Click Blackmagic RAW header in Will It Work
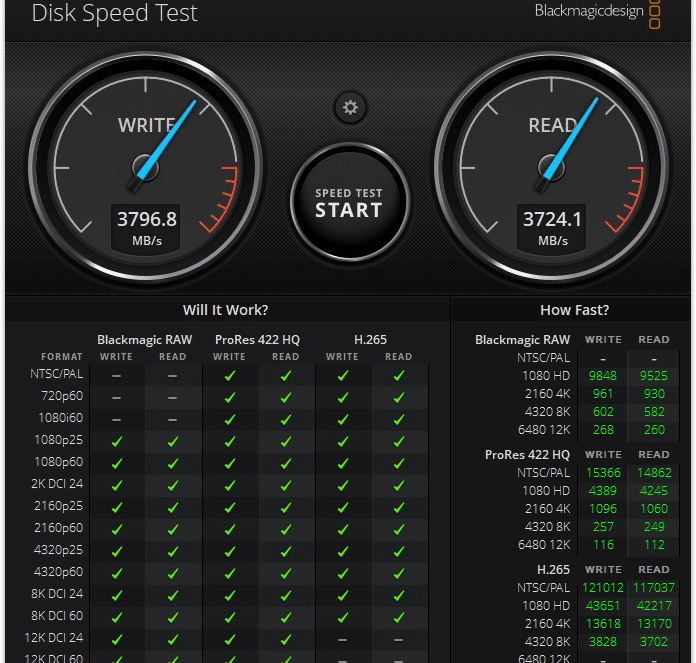 tap(145, 340)
